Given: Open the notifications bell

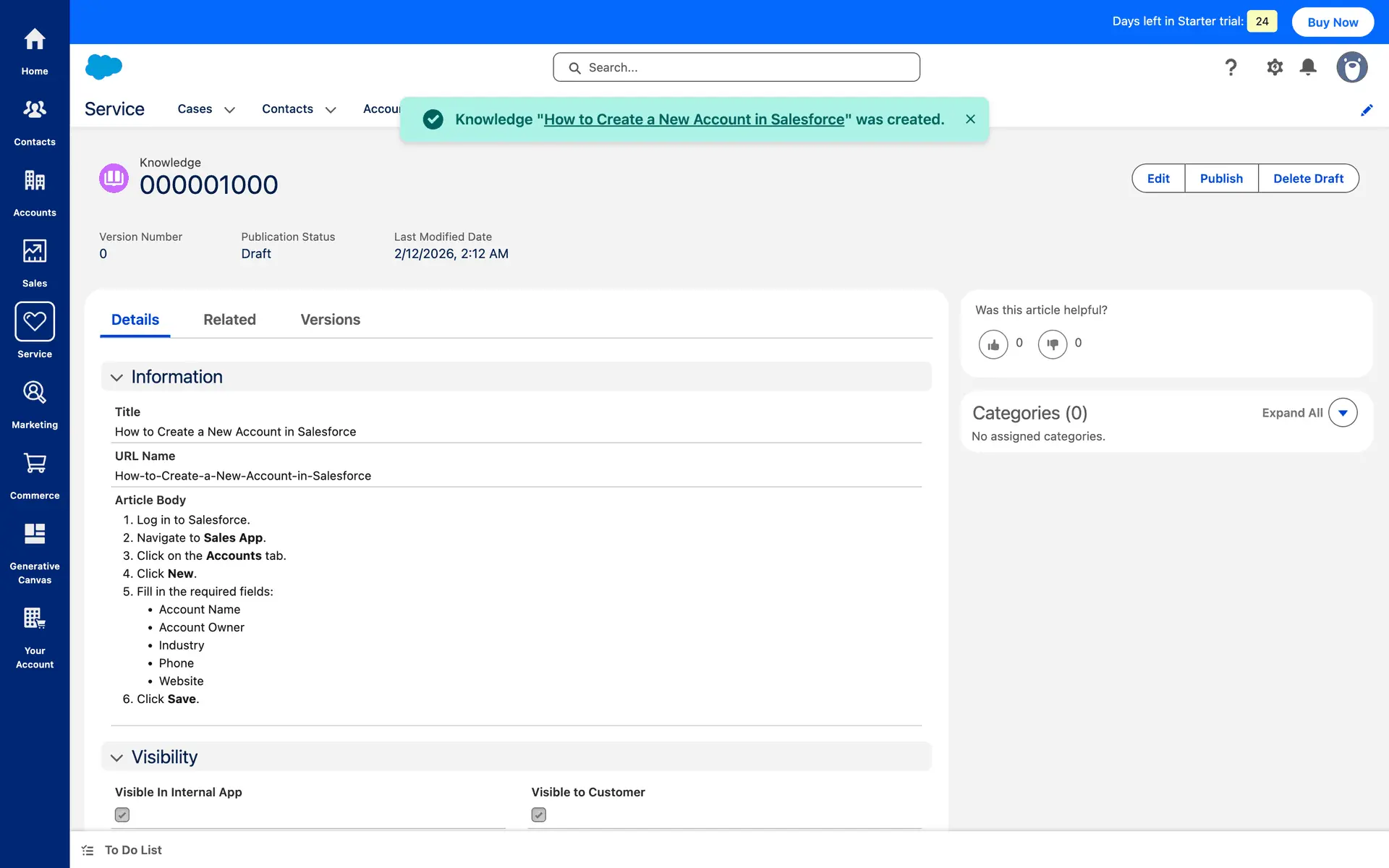Looking at the screenshot, I should (x=1308, y=67).
